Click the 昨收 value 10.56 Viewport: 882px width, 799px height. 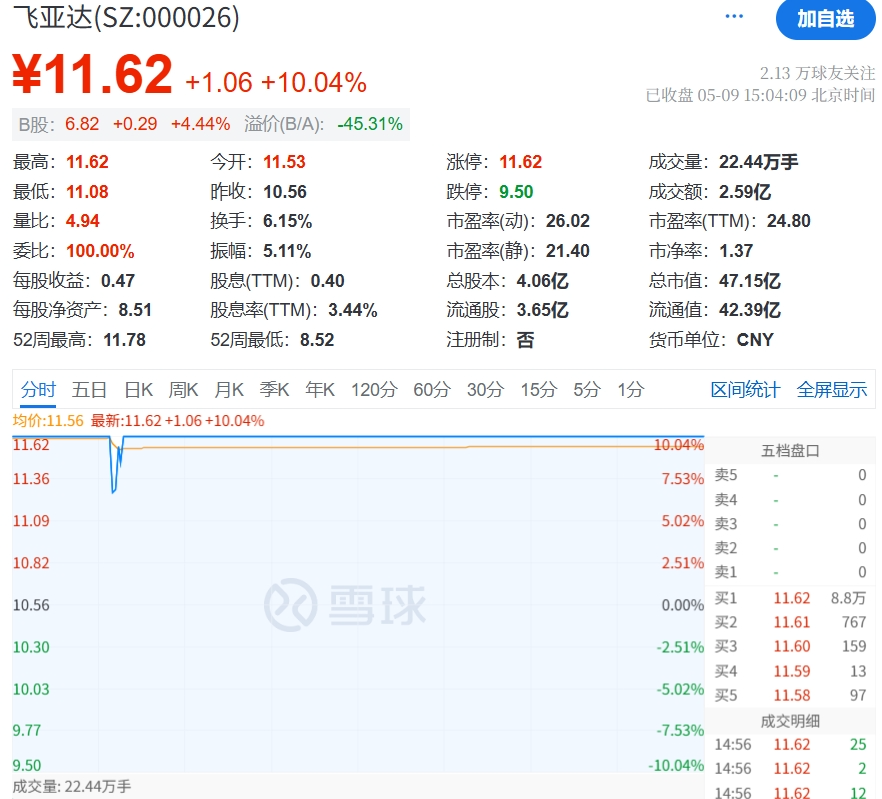click(285, 192)
